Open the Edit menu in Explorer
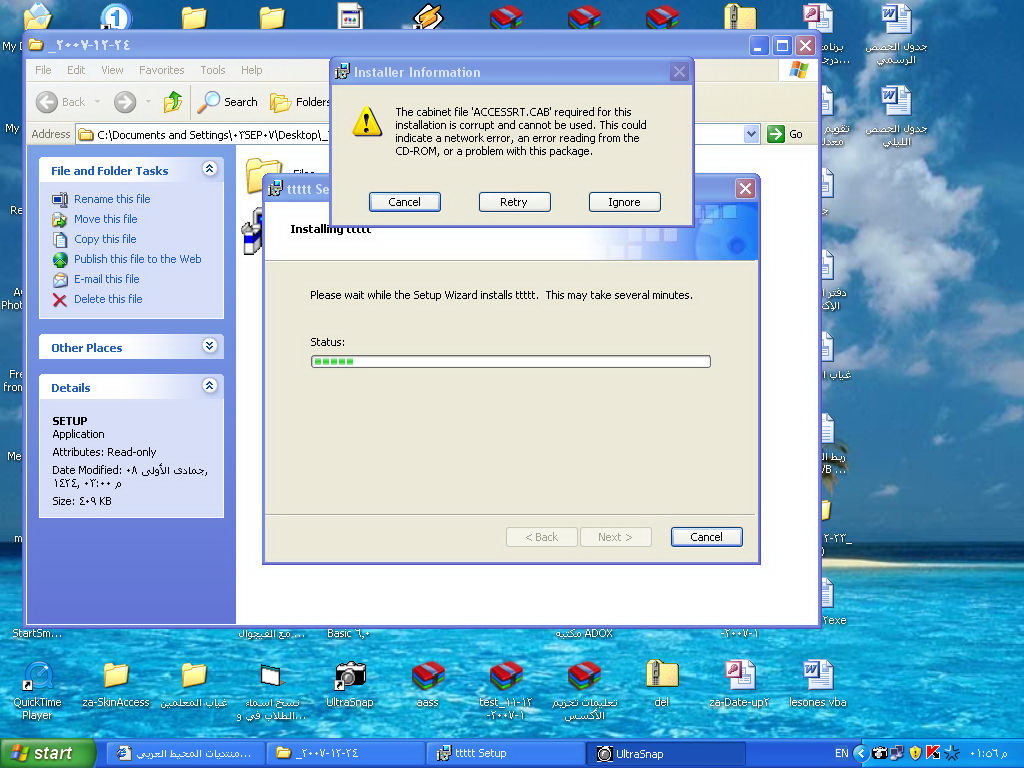Screen dimensions: 1024x768 pyautogui.click(x=76, y=70)
